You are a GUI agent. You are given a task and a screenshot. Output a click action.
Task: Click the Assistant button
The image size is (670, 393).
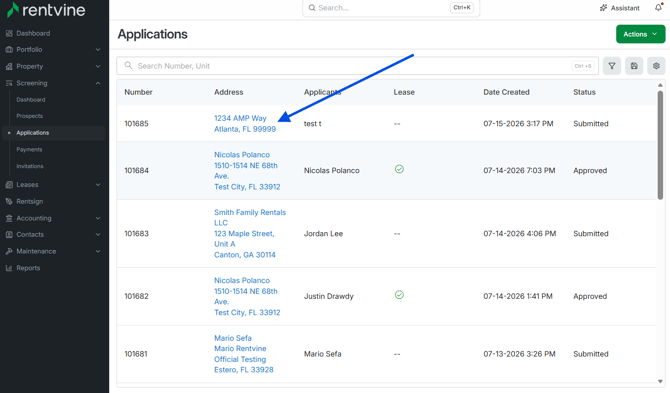click(620, 8)
